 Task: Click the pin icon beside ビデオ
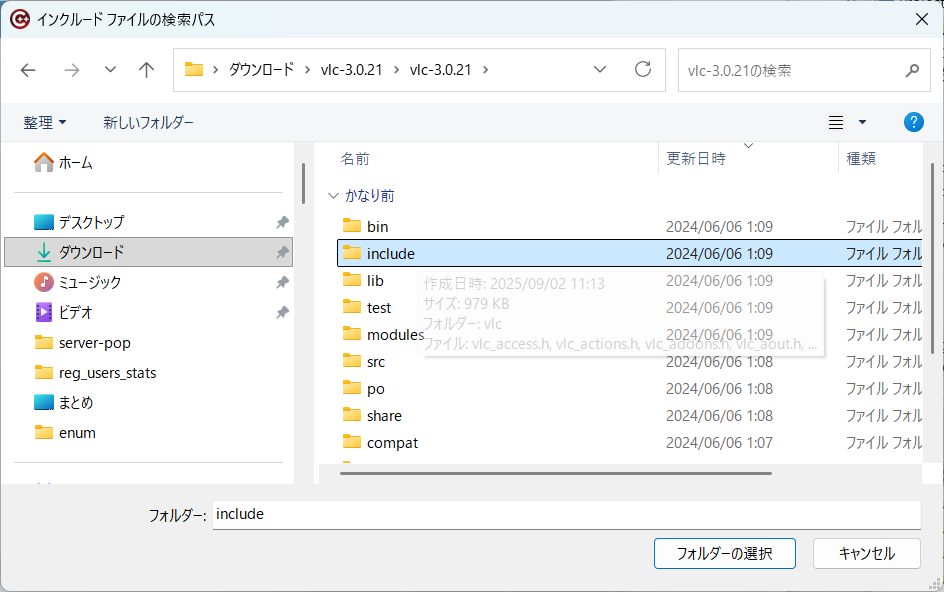(x=282, y=313)
